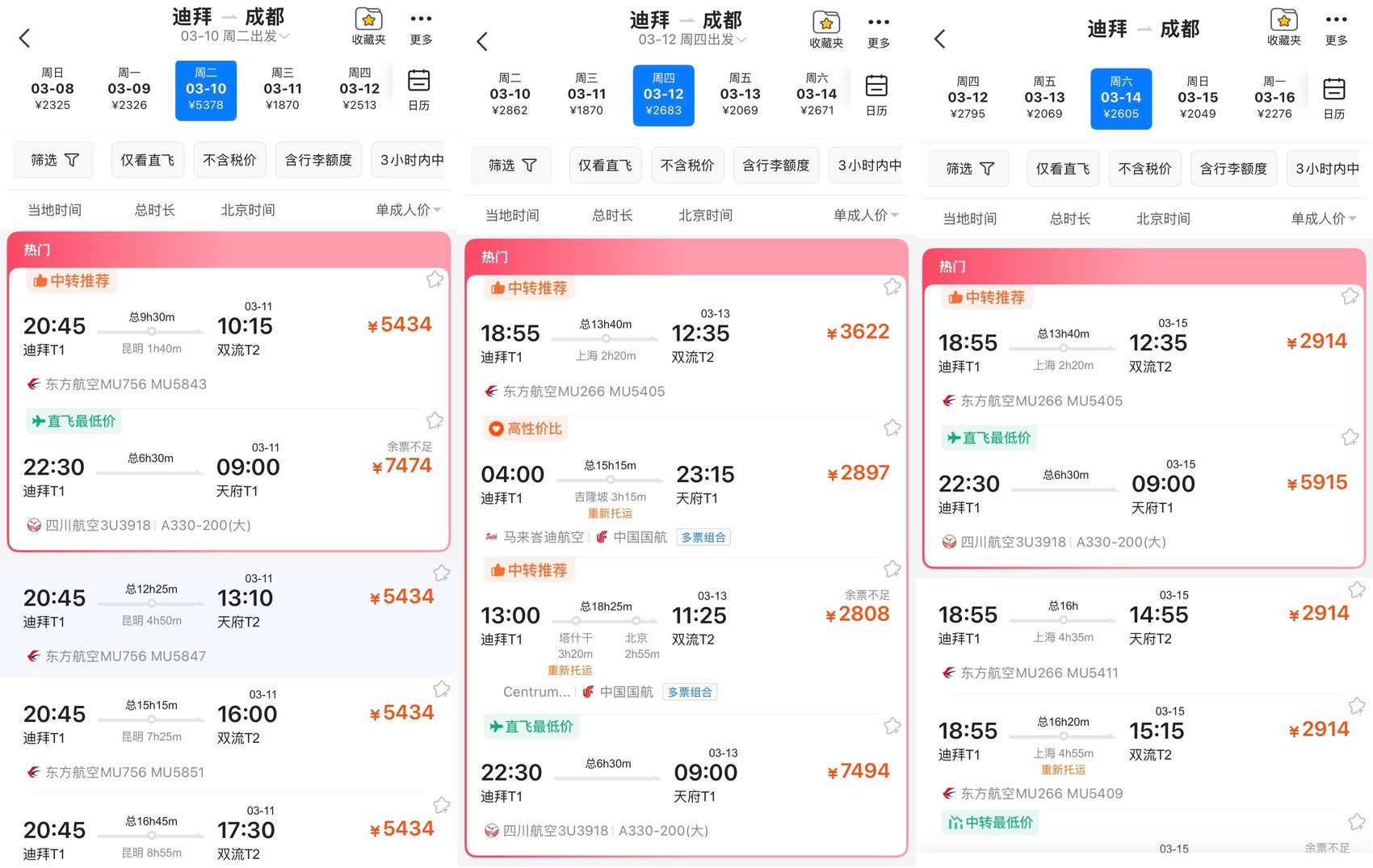Enable 含行李额度 filter under the 03-14 date row
1373x868 pixels.
click(x=1233, y=169)
